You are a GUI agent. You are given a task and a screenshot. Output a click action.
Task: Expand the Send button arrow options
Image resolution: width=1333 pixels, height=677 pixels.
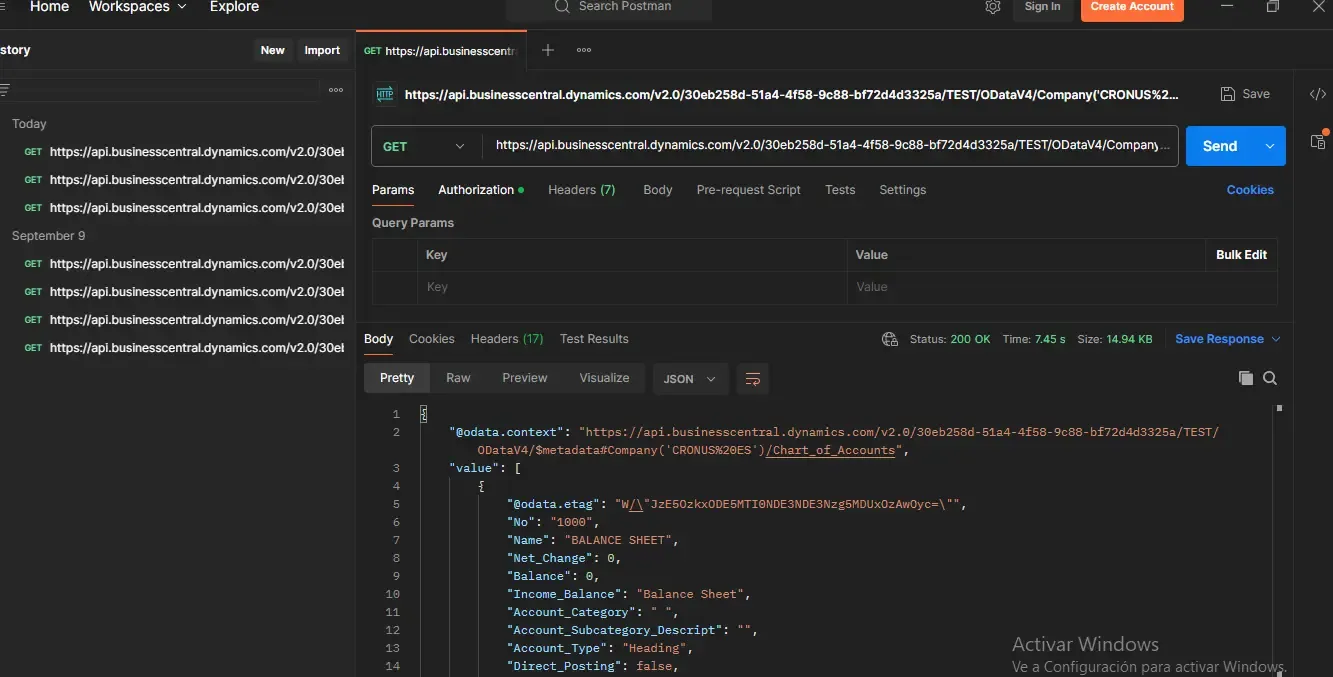[x=1270, y=146]
